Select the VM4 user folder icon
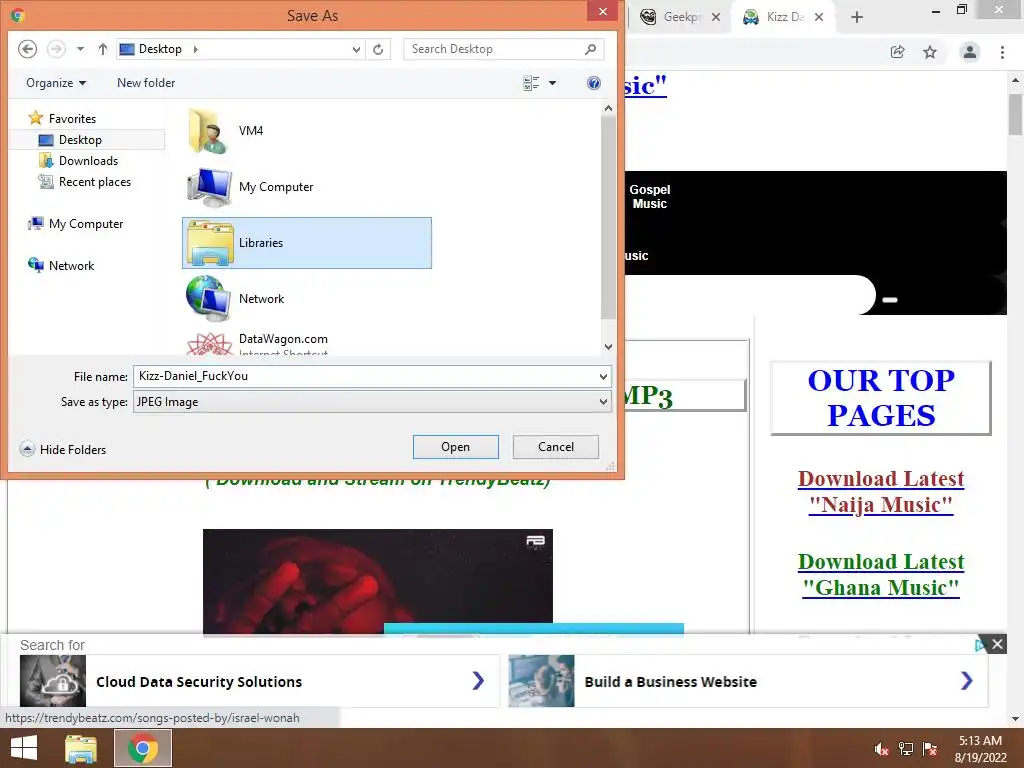This screenshot has width=1024, height=768. (x=209, y=131)
